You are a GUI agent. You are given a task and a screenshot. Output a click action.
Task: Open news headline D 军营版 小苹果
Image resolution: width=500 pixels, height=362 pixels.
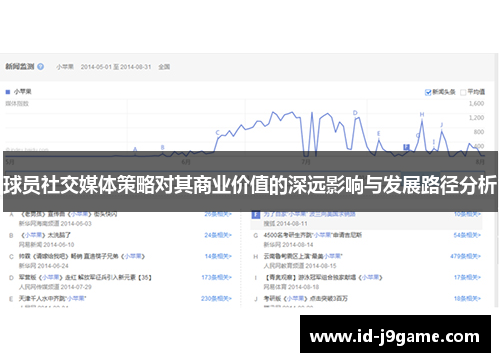85,277
